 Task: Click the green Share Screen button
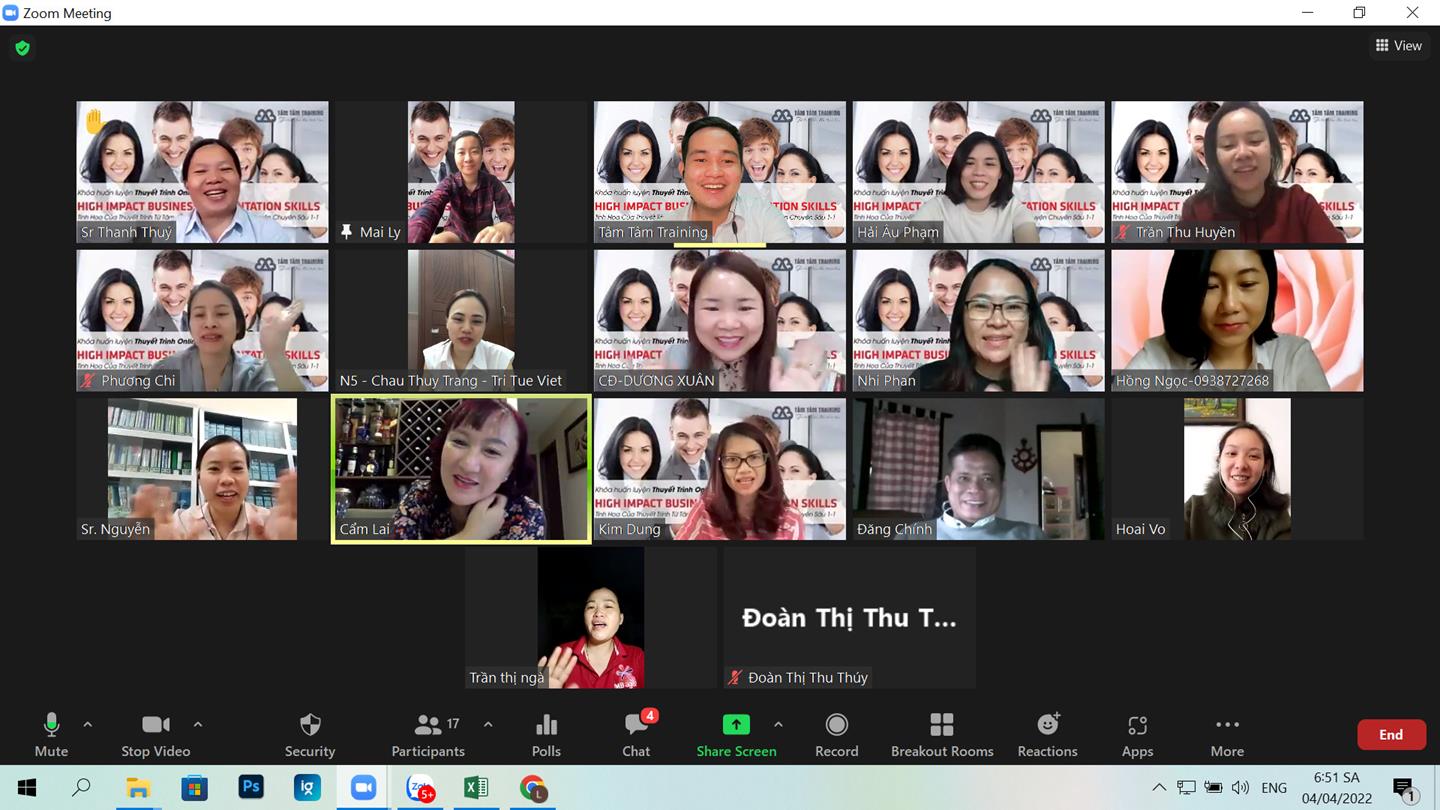(736, 734)
